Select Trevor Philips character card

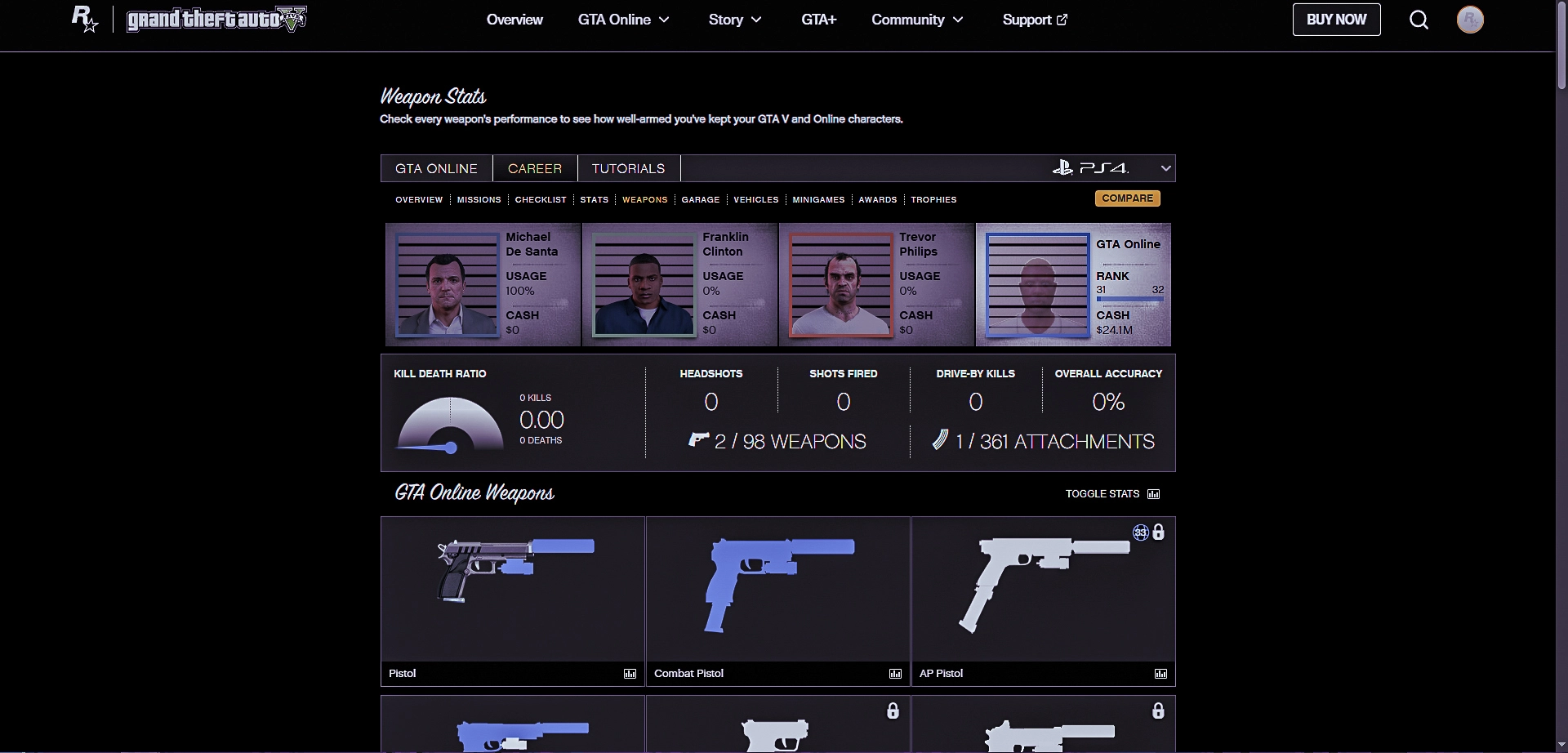(x=876, y=284)
